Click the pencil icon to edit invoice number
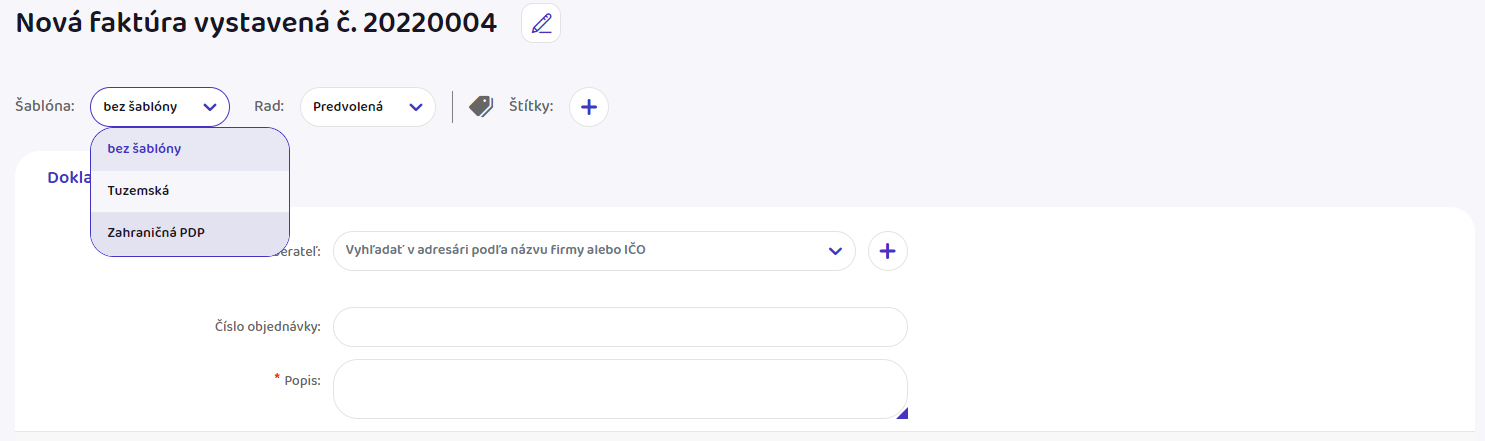The height and width of the screenshot is (441, 1485). point(541,24)
